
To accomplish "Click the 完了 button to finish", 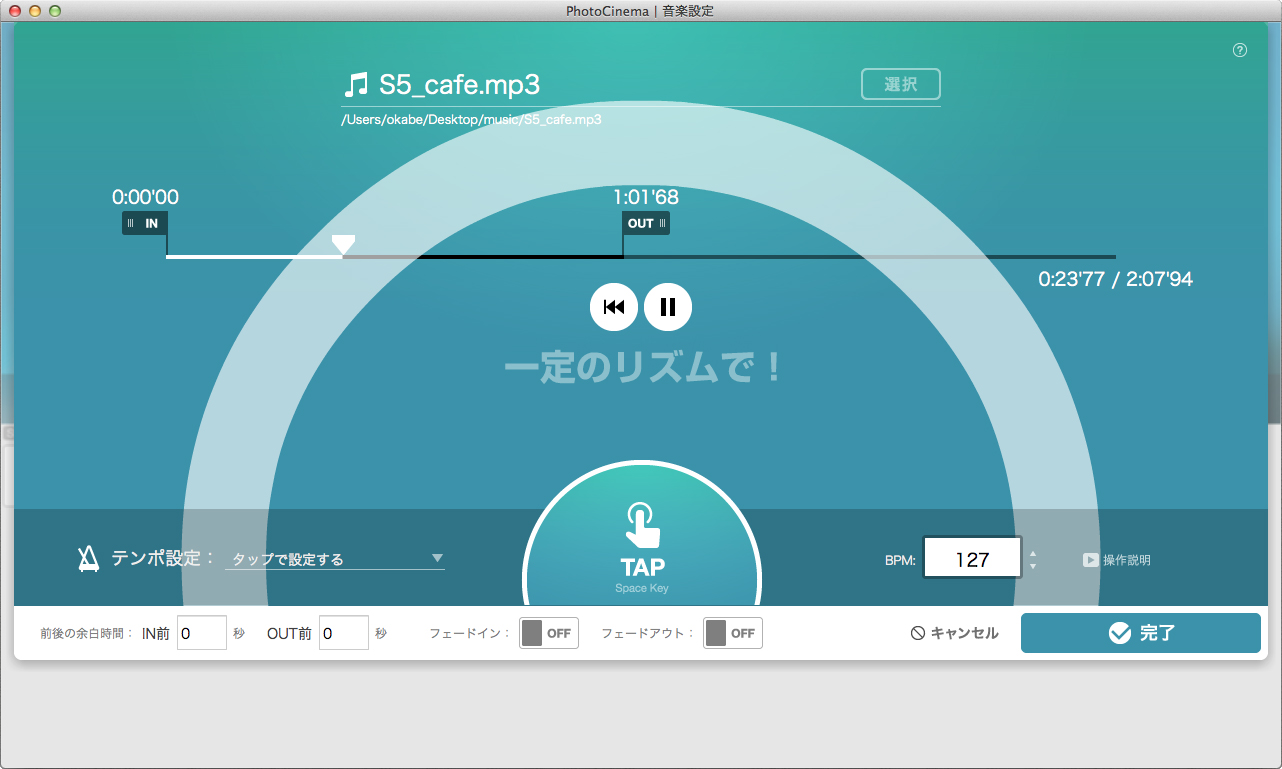I will click(x=1141, y=633).
